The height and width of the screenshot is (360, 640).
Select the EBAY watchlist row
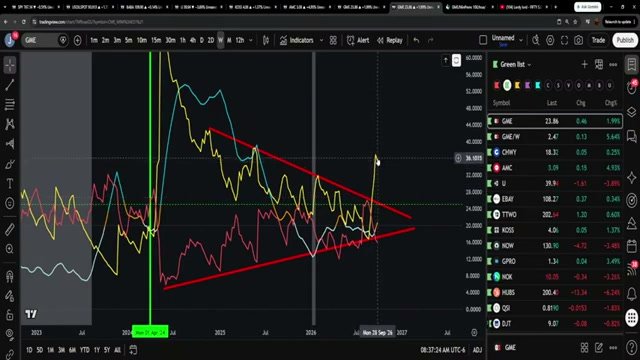point(555,199)
